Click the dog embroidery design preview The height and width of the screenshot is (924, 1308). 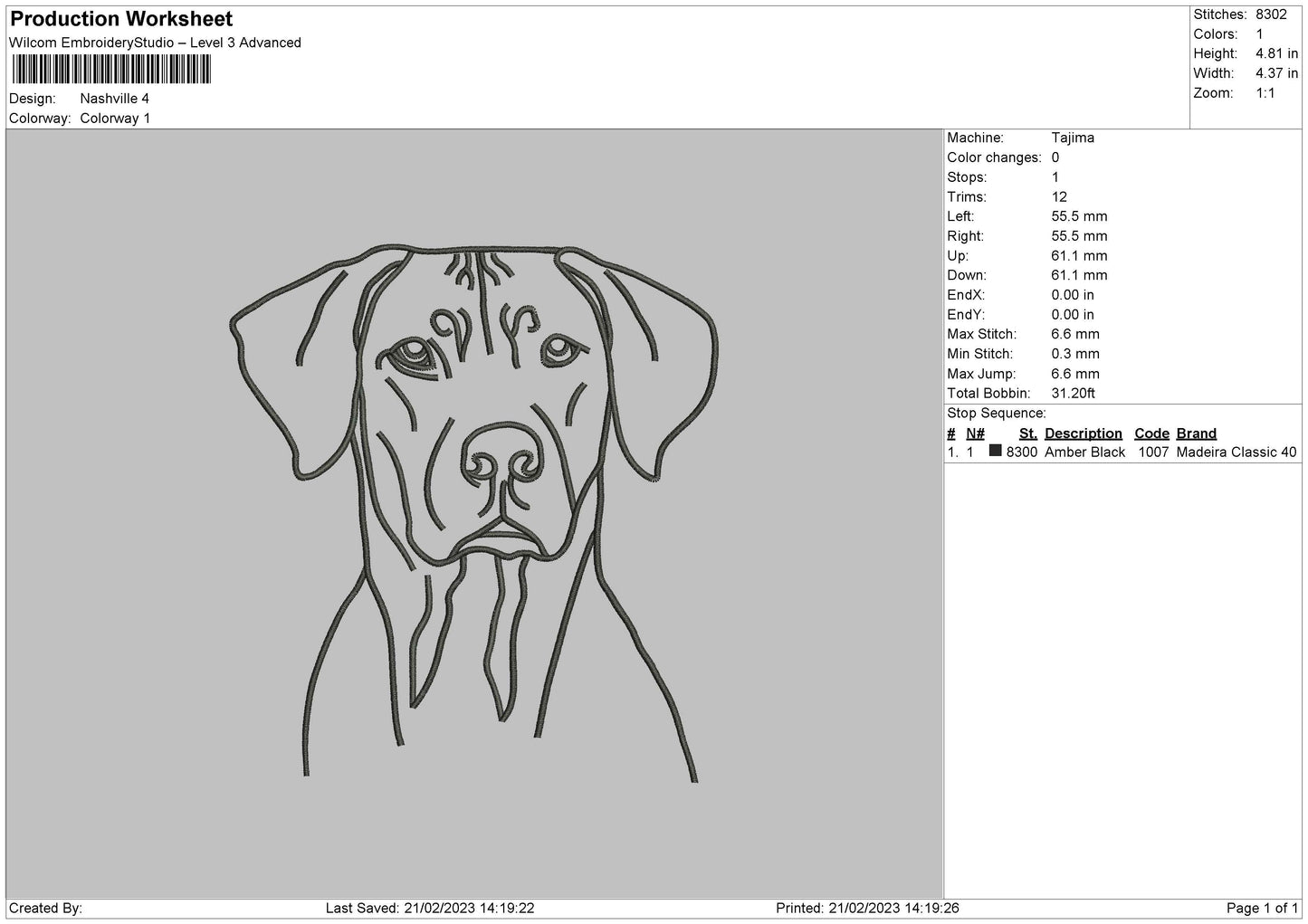pyautogui.click(x=473, y=513)
